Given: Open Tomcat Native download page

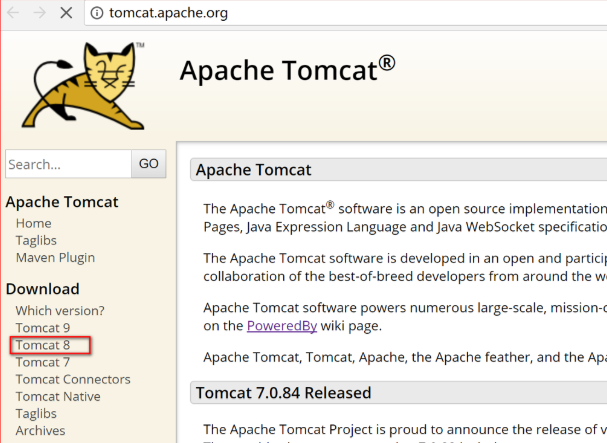Looking at the screenshot, I should [x=58, y=396].
